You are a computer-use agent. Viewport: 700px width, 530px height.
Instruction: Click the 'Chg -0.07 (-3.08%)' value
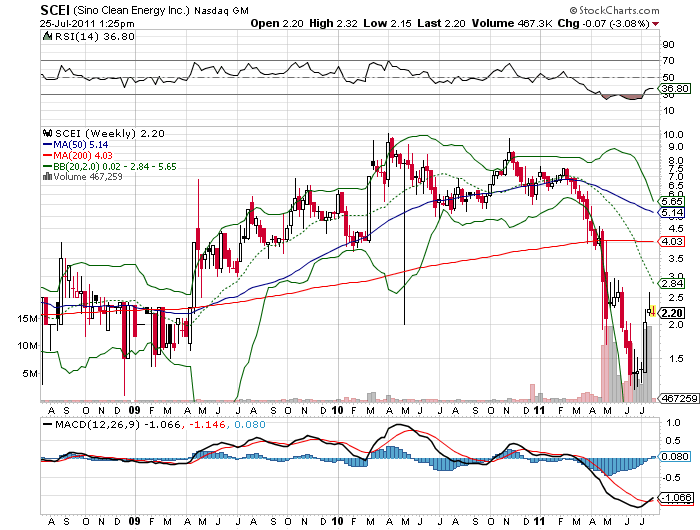click(604, 23)
